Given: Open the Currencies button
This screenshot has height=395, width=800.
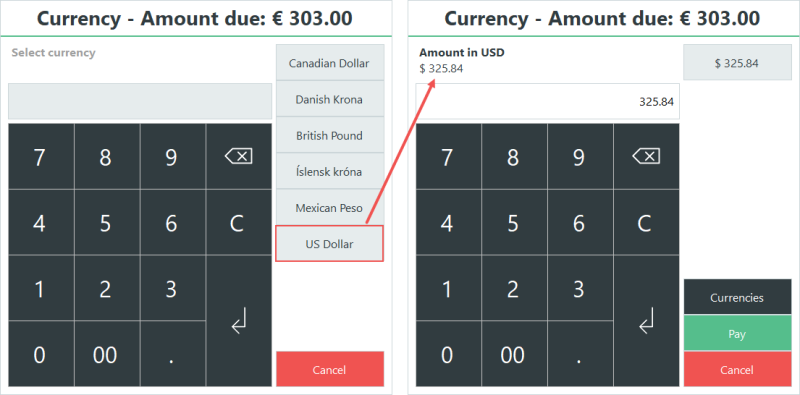Looking at the screenshot, I should pos(737,297).
